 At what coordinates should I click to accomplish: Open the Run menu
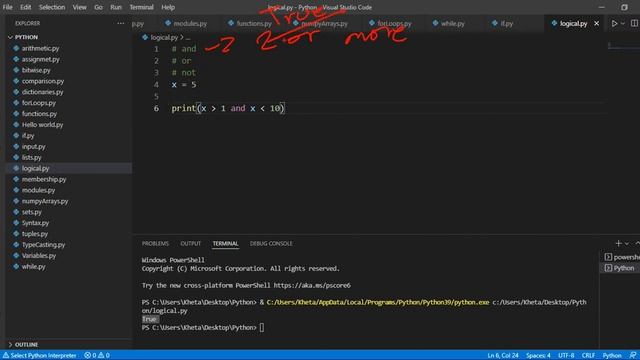[116, 7]
